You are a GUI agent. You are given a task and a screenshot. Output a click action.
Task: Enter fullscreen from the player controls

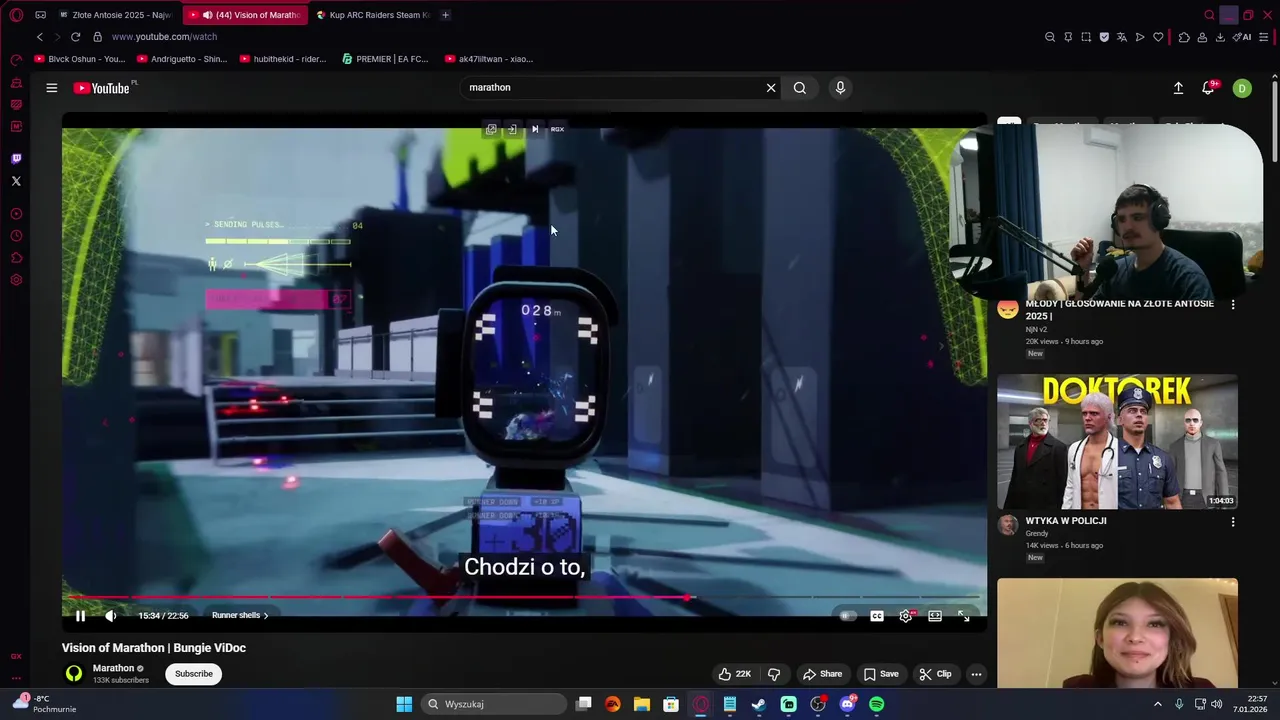click(x=964, y=616)
